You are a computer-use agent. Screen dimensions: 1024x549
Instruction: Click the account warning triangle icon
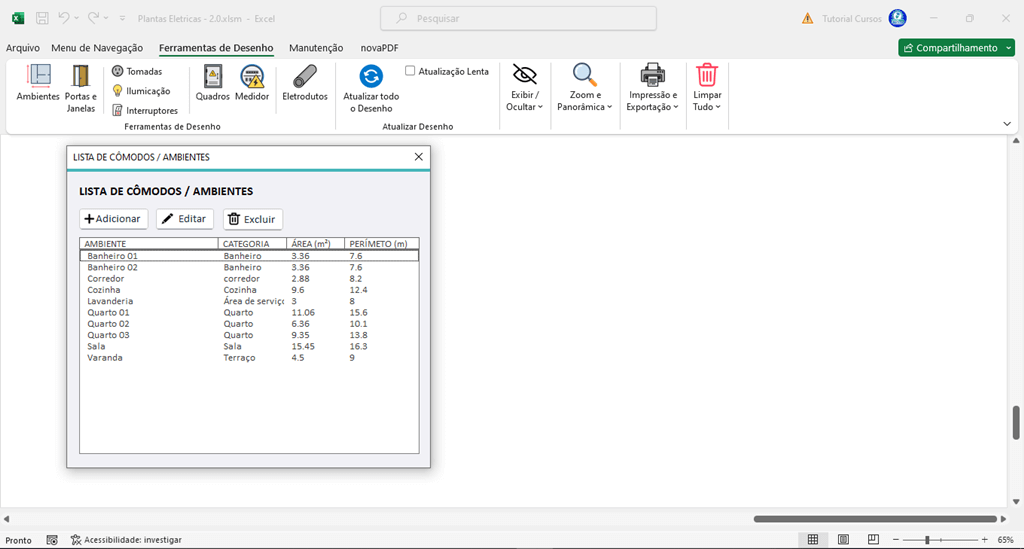(x=808, y=18)
